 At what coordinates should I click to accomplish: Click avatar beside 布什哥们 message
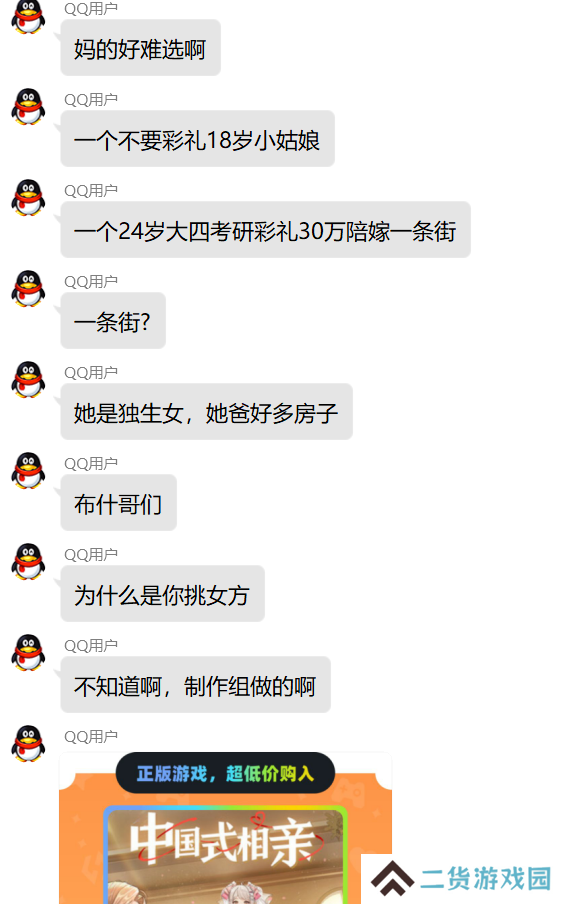(28, 471)
